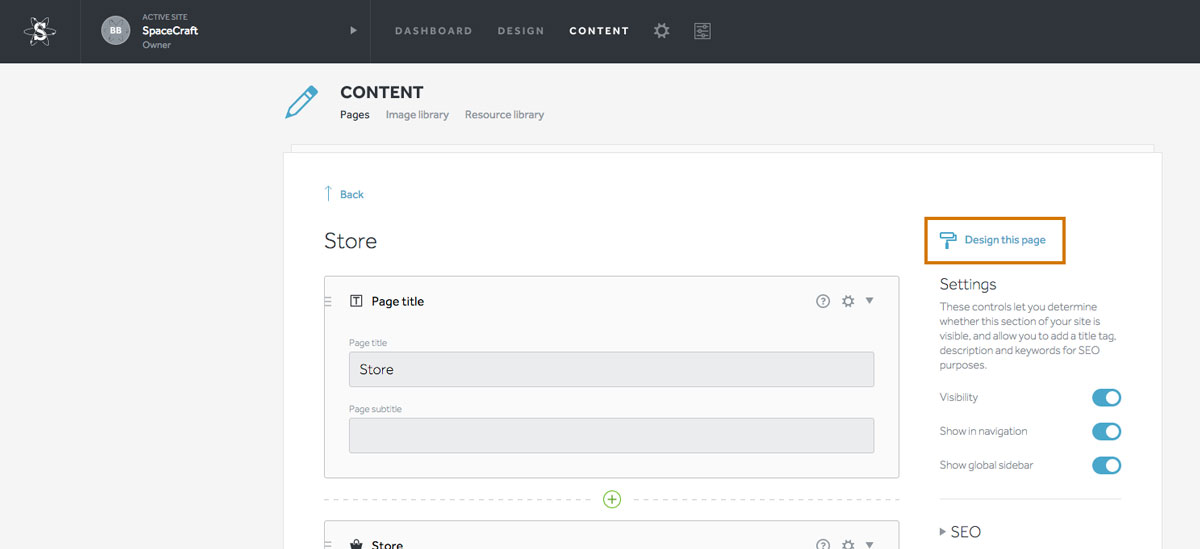Disable Show in navigation switch

coord(1106,432)
